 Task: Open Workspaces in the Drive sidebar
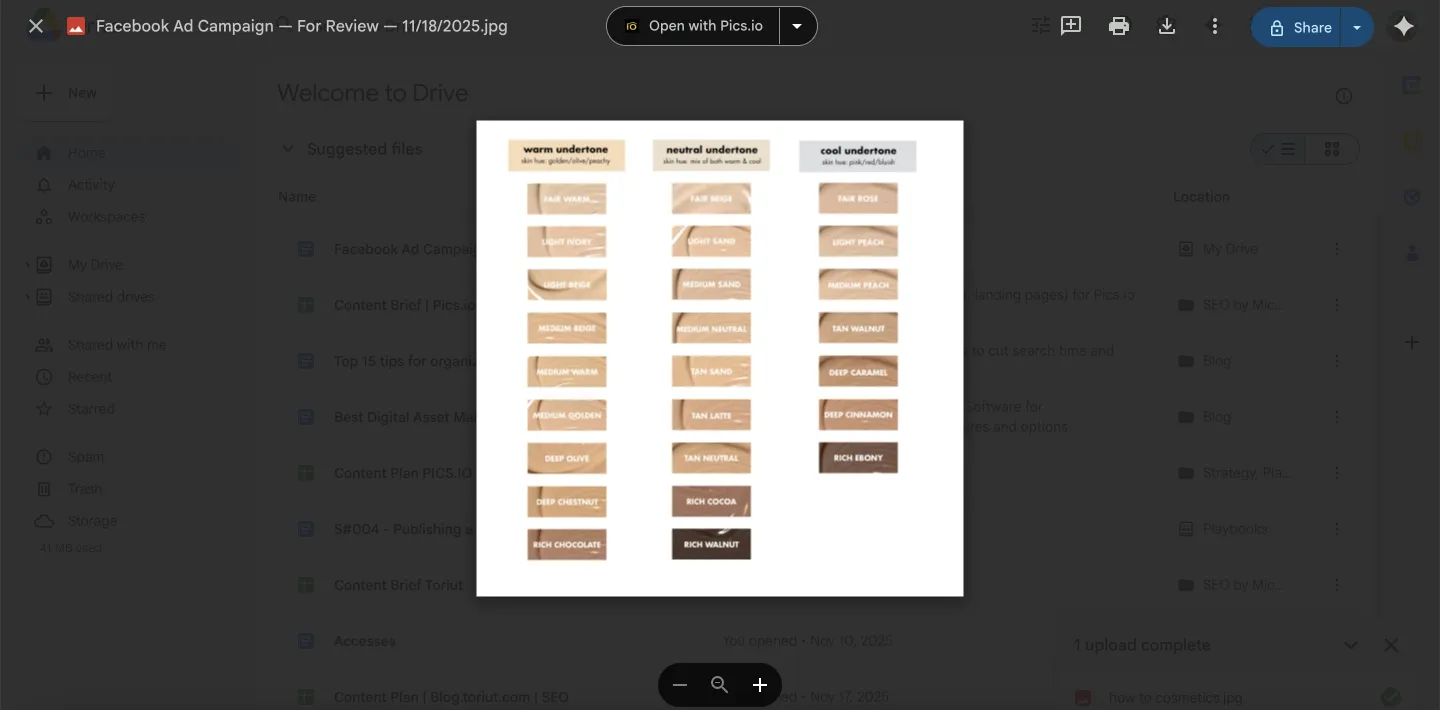point(106,217)
